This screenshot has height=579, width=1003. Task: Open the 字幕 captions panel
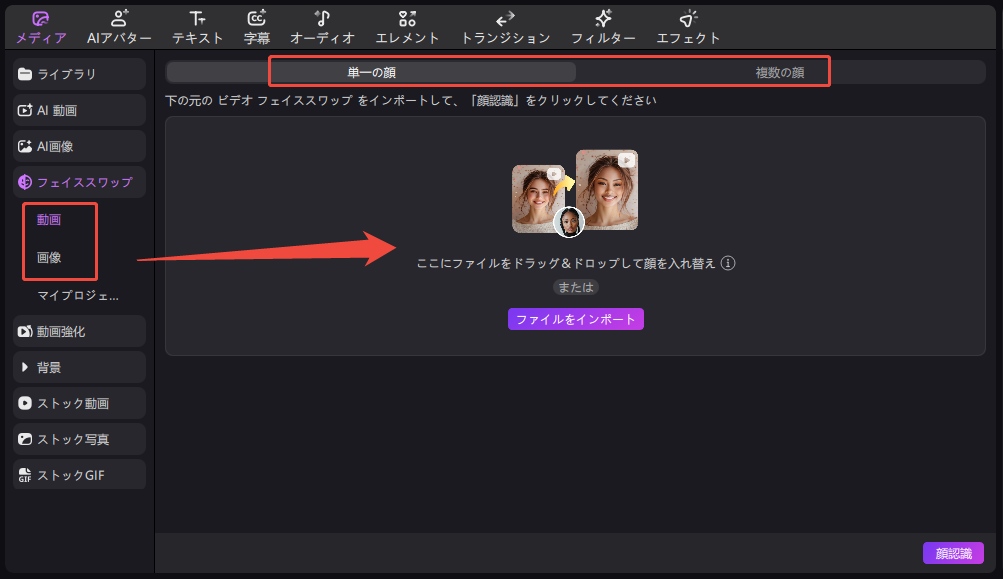(x=256, y=19)
